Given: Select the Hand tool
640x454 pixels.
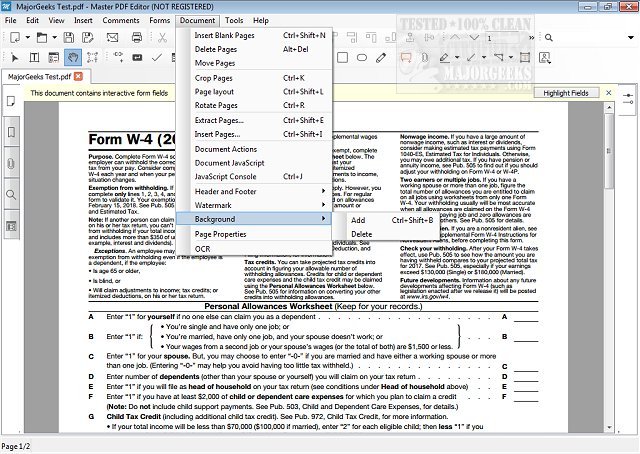Looking at the screenshot, I should tap(73, 58).
